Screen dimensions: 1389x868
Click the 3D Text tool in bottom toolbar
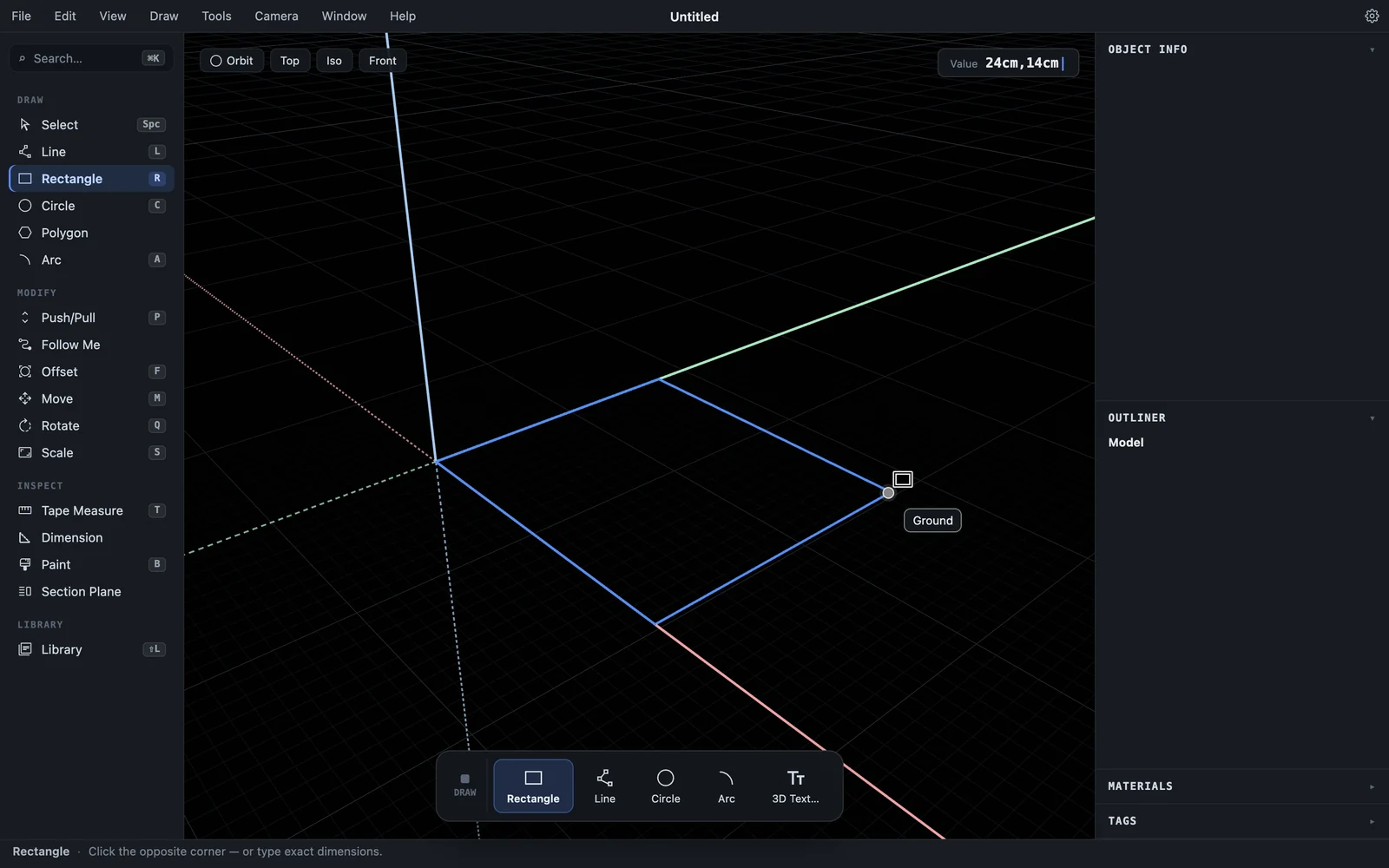coord(795,786)
